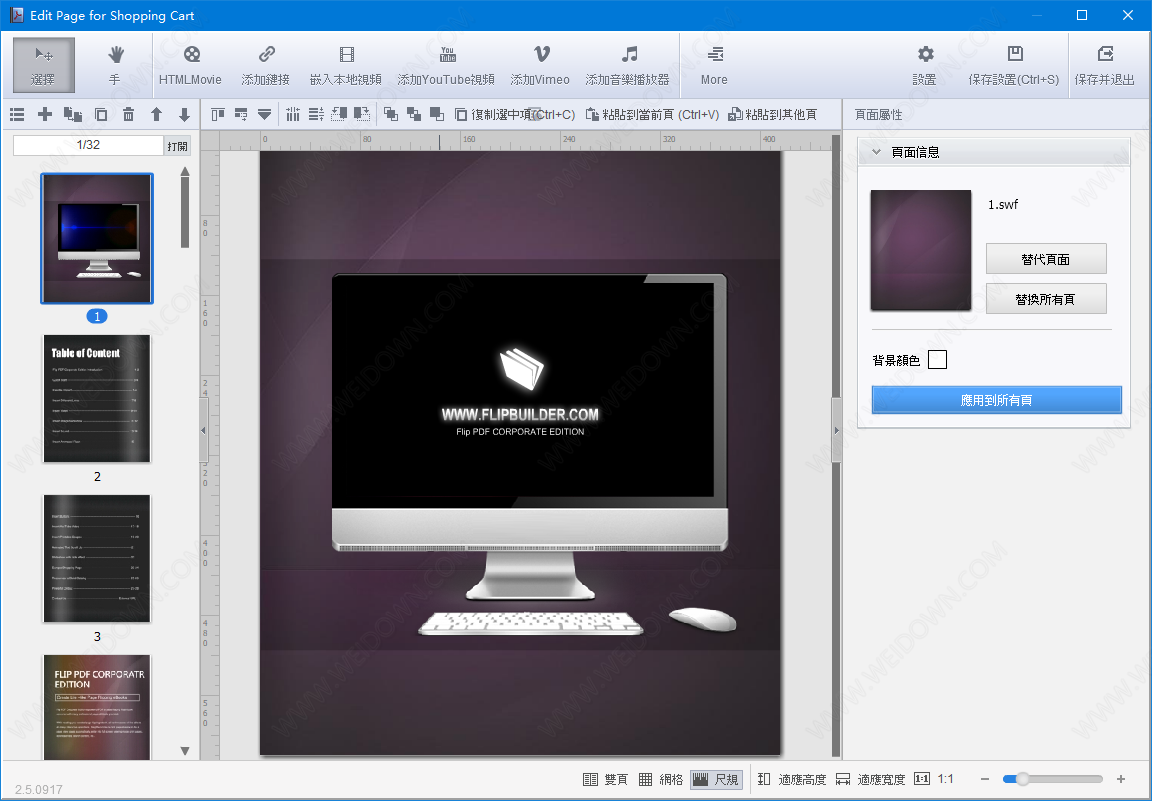The width and height of the screenshot is (1152, 801).
Task: Click the zoom out minus button
Action: coord(985,779)
